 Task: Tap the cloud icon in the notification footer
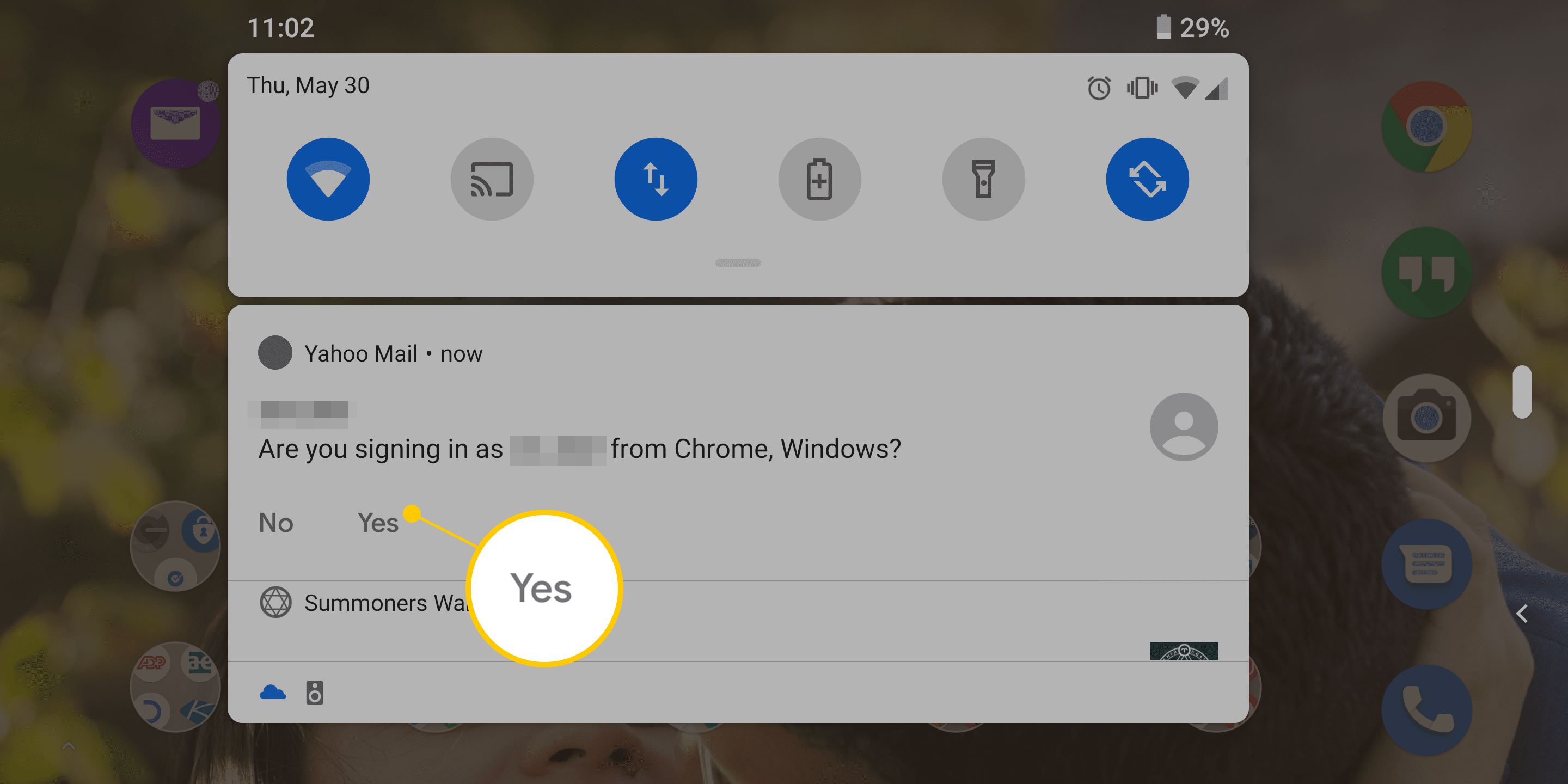click(273, 693)
